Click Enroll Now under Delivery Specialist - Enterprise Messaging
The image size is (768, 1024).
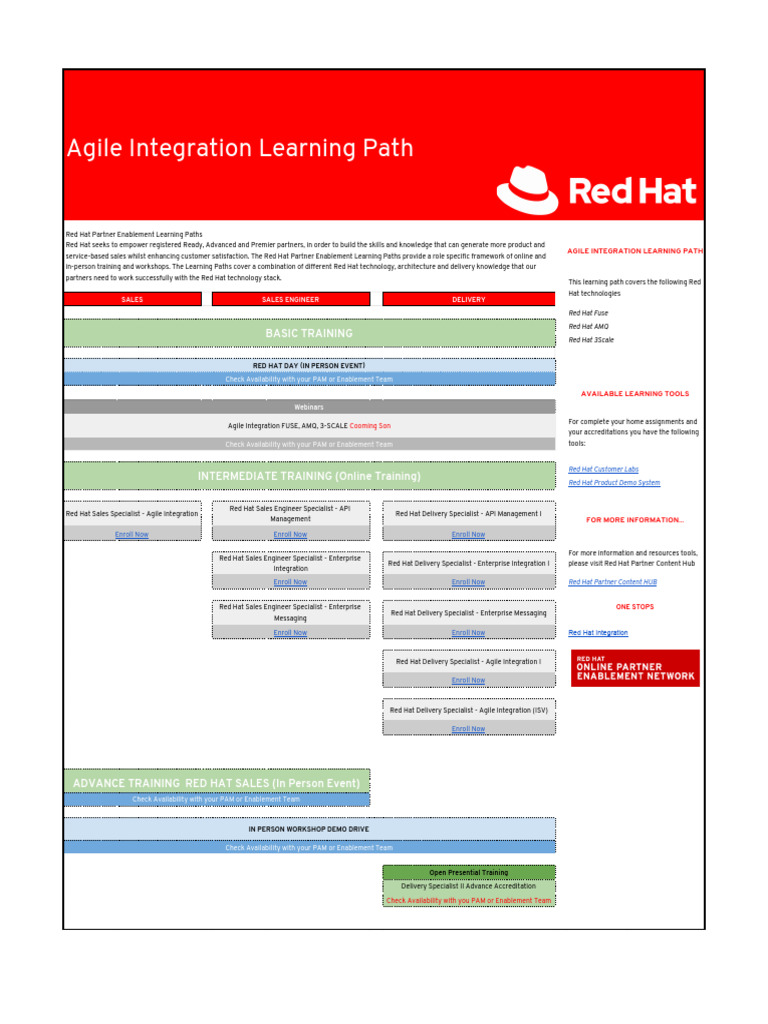(468, 633)
